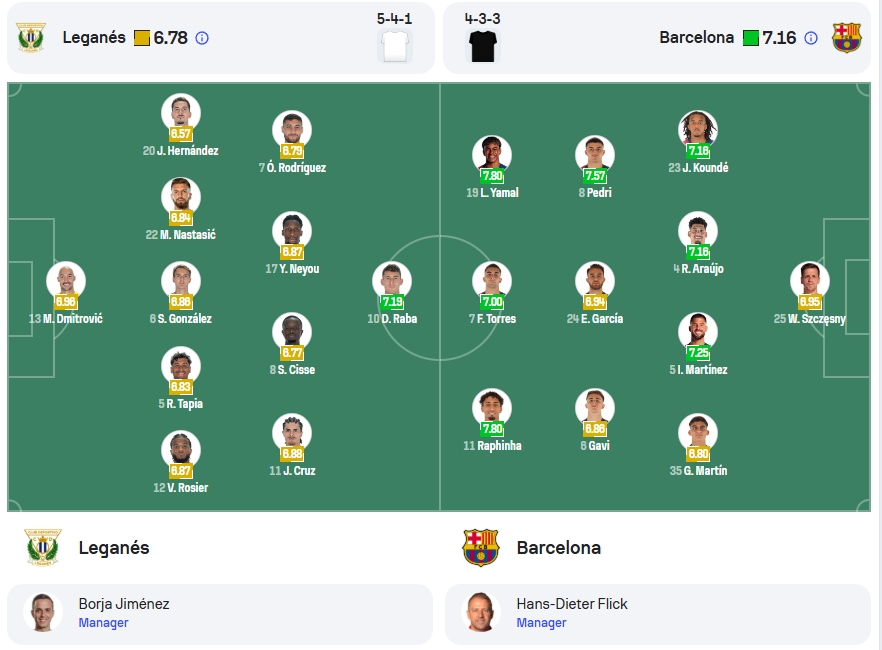Click the Leganés crest in the top header
The image size is (882, 650).
click(31, 38)
